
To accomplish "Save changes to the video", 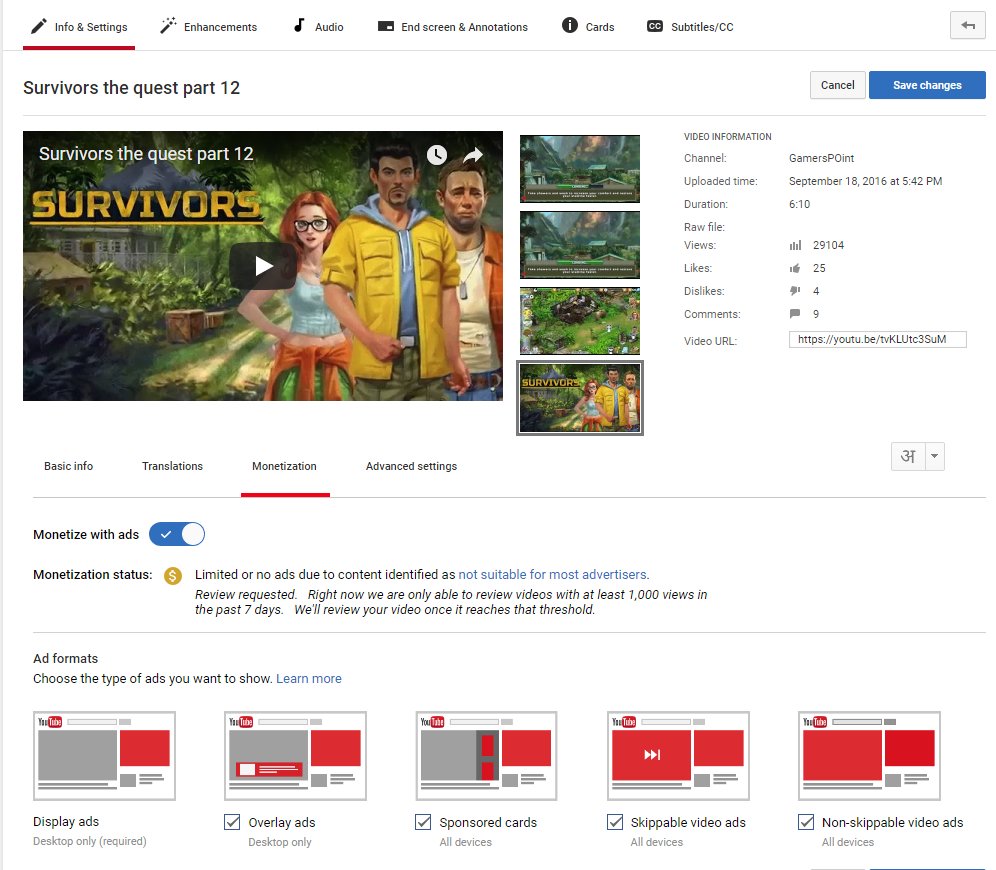I will pyautogui.click(x=927, y=85).
